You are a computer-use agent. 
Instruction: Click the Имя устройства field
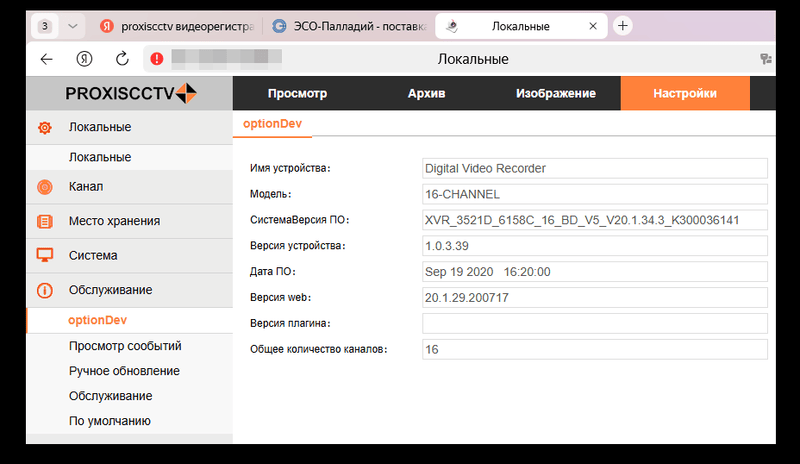595,168
